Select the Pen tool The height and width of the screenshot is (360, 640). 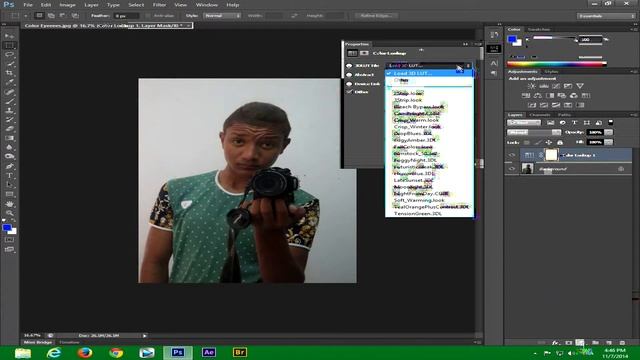click(x=9, y=166)
